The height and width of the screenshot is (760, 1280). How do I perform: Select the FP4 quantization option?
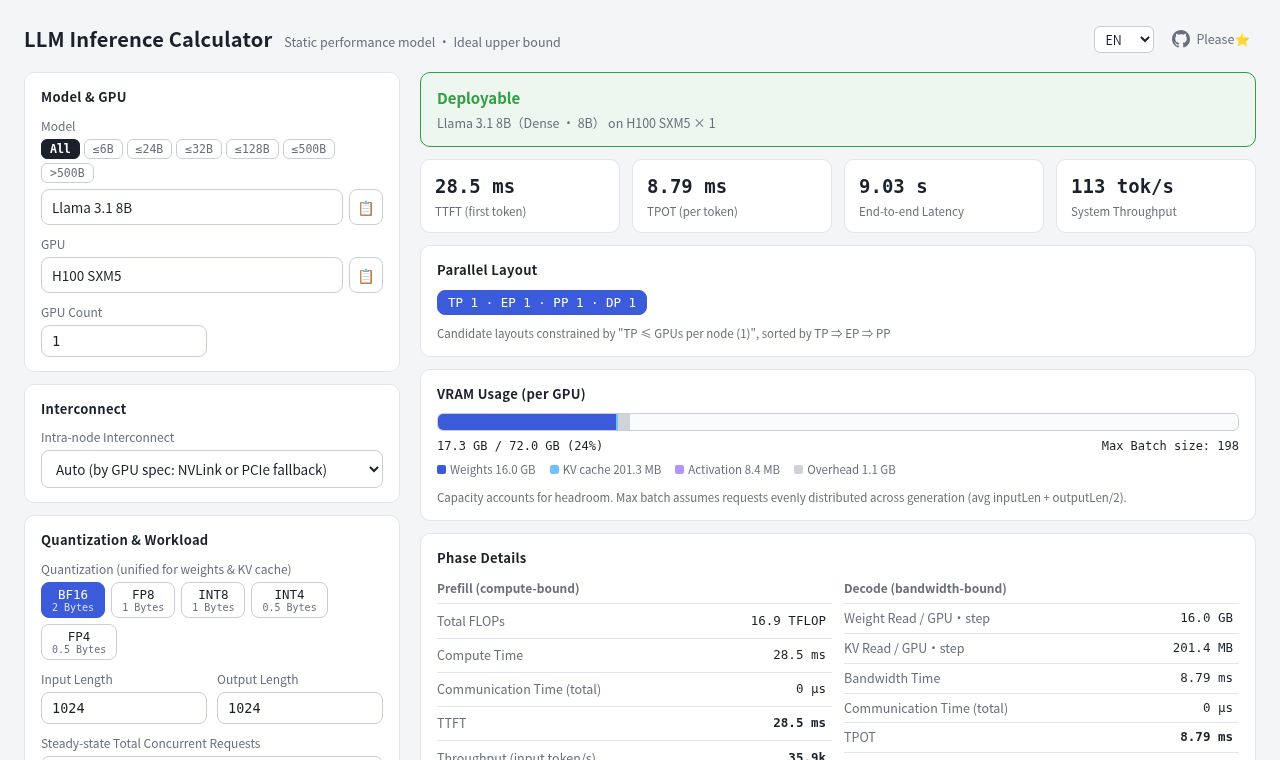79,642
